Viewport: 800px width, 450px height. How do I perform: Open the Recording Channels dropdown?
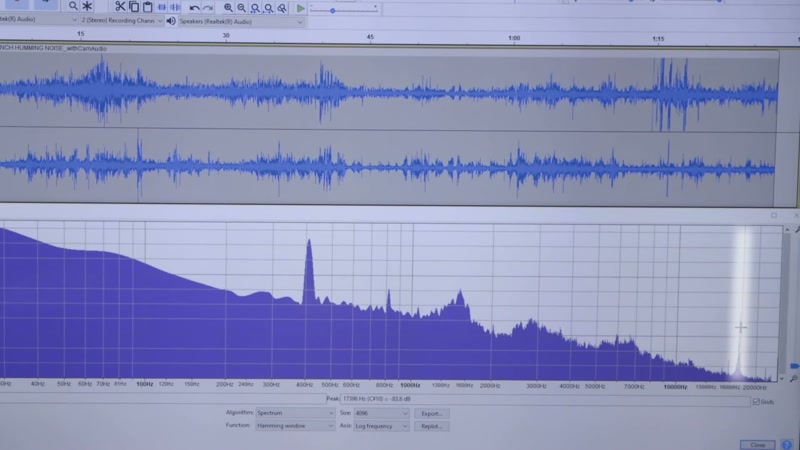coord(121,20)
